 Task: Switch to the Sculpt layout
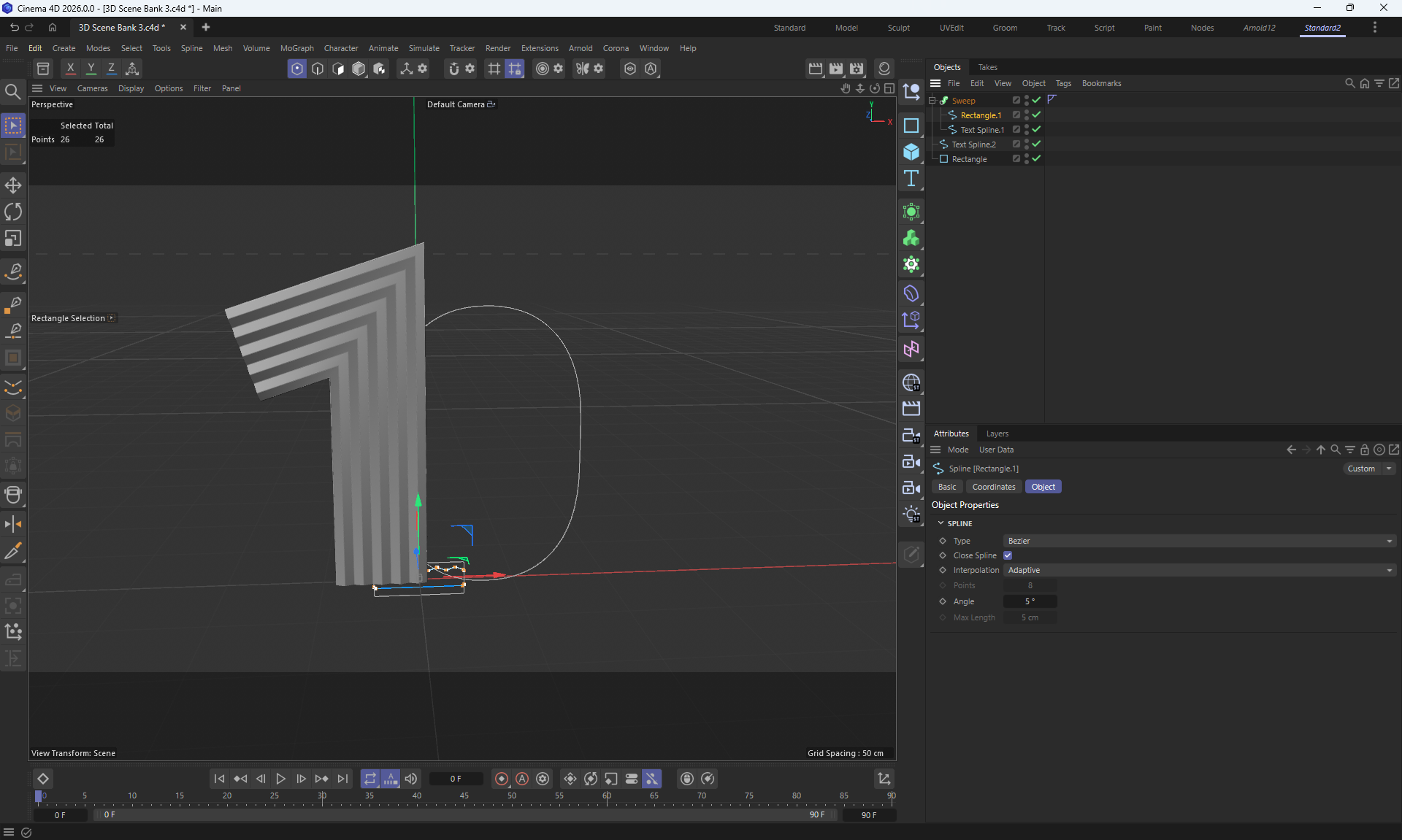(x=898, y=28)
